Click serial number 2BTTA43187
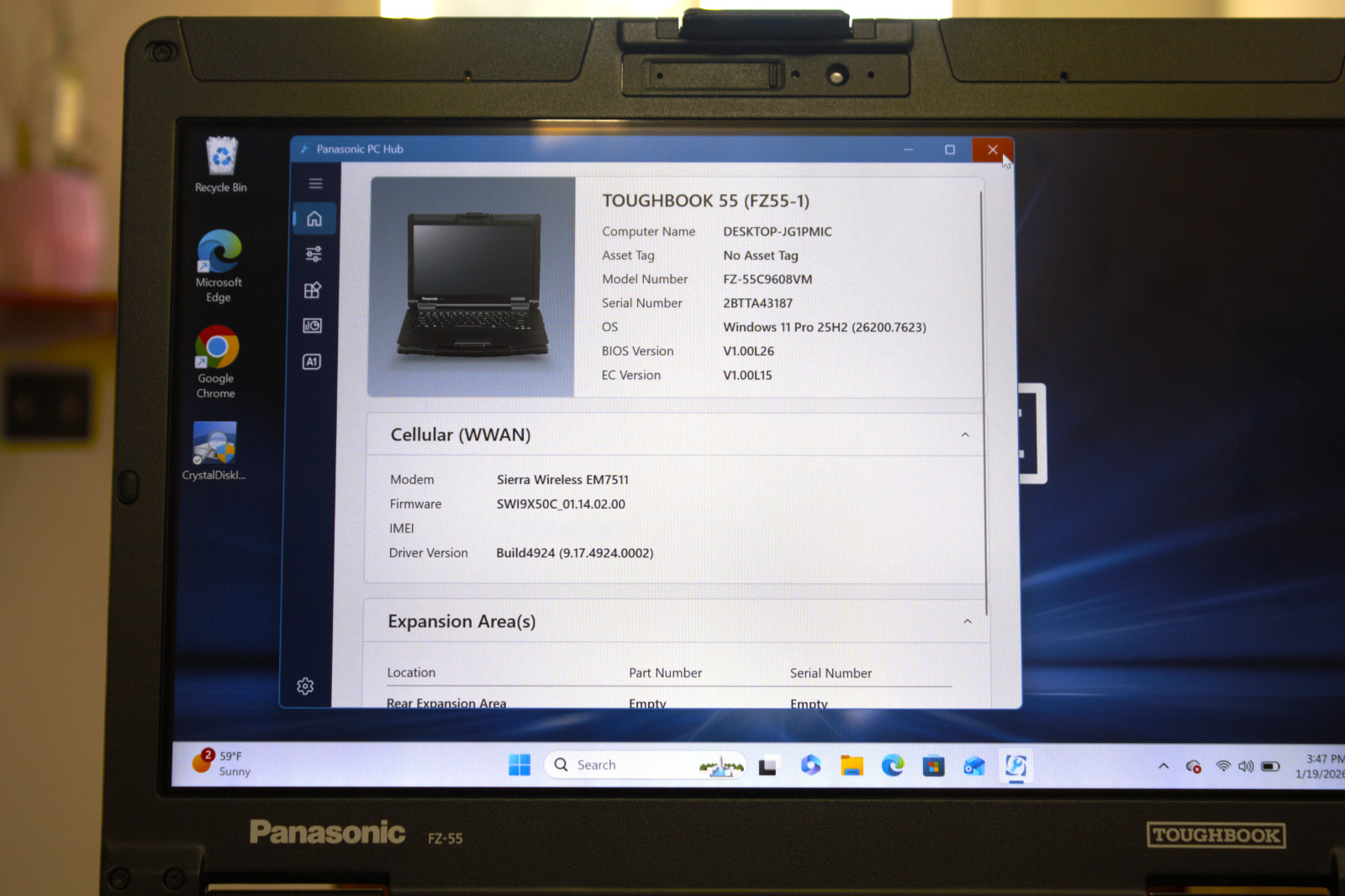 (x=757, y=303)
